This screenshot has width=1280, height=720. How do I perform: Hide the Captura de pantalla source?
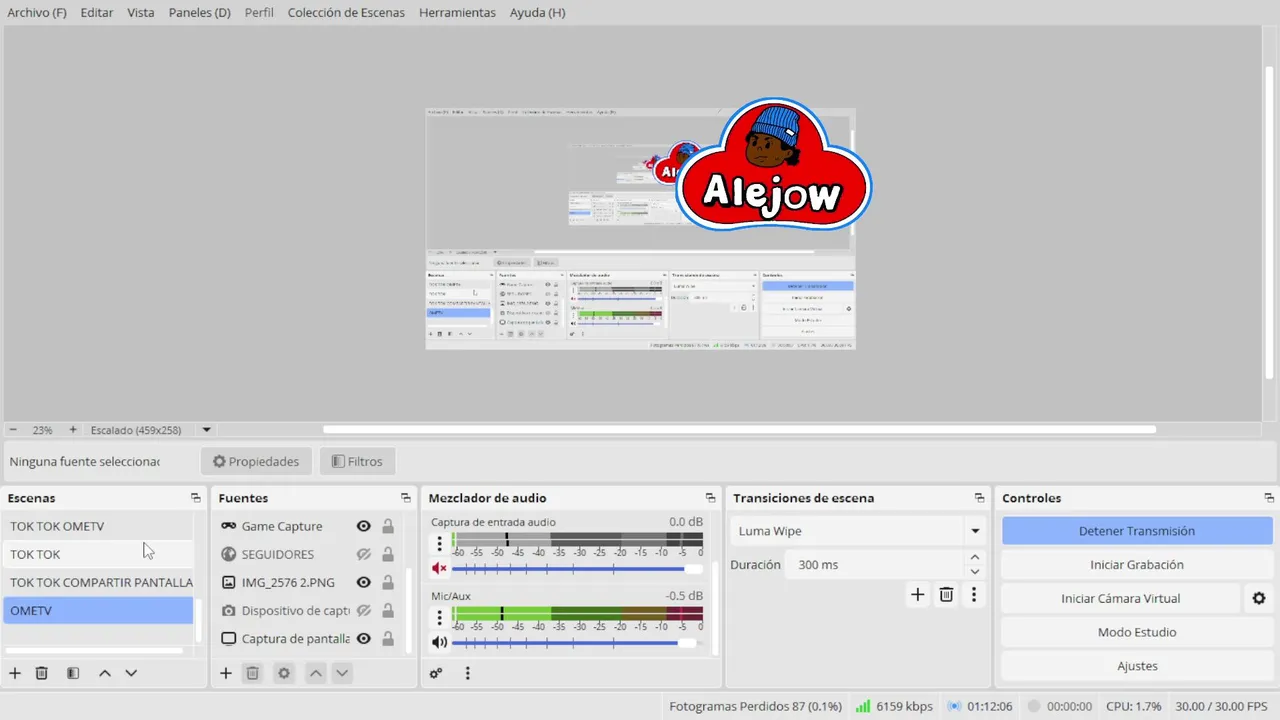tap(364, 638)
